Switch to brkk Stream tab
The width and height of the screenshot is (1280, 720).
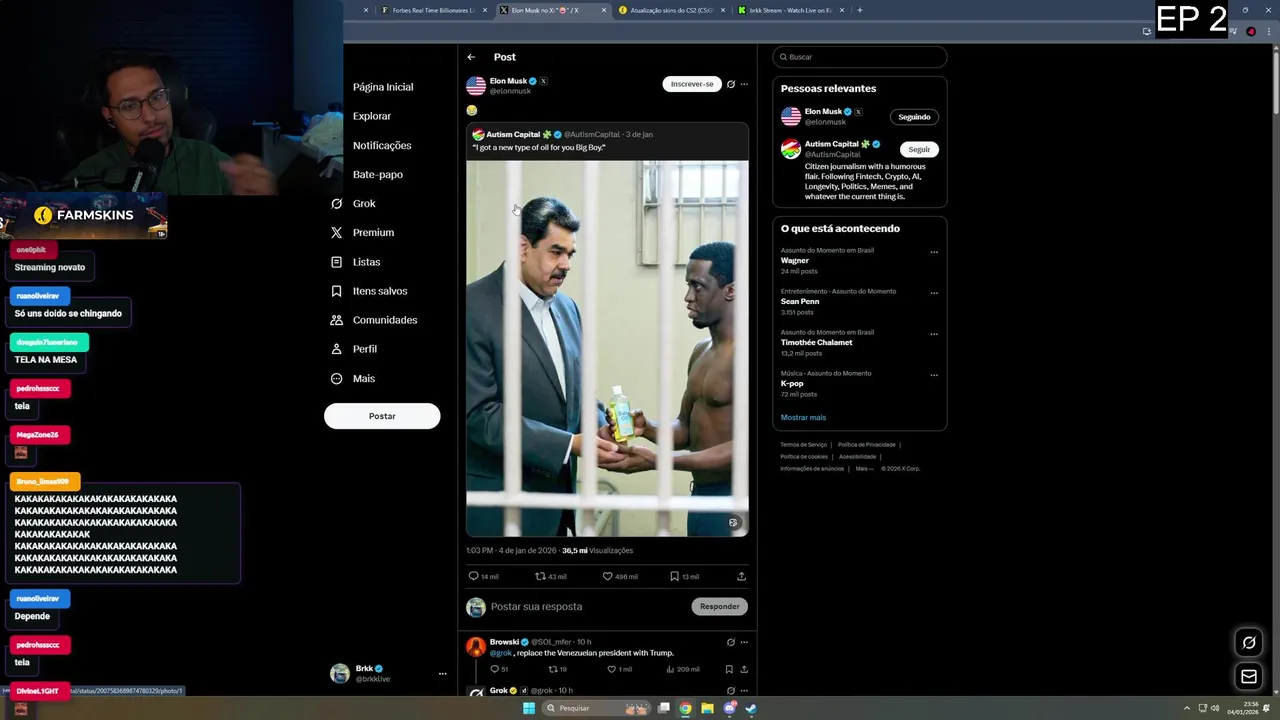click(x=790, y=10)
